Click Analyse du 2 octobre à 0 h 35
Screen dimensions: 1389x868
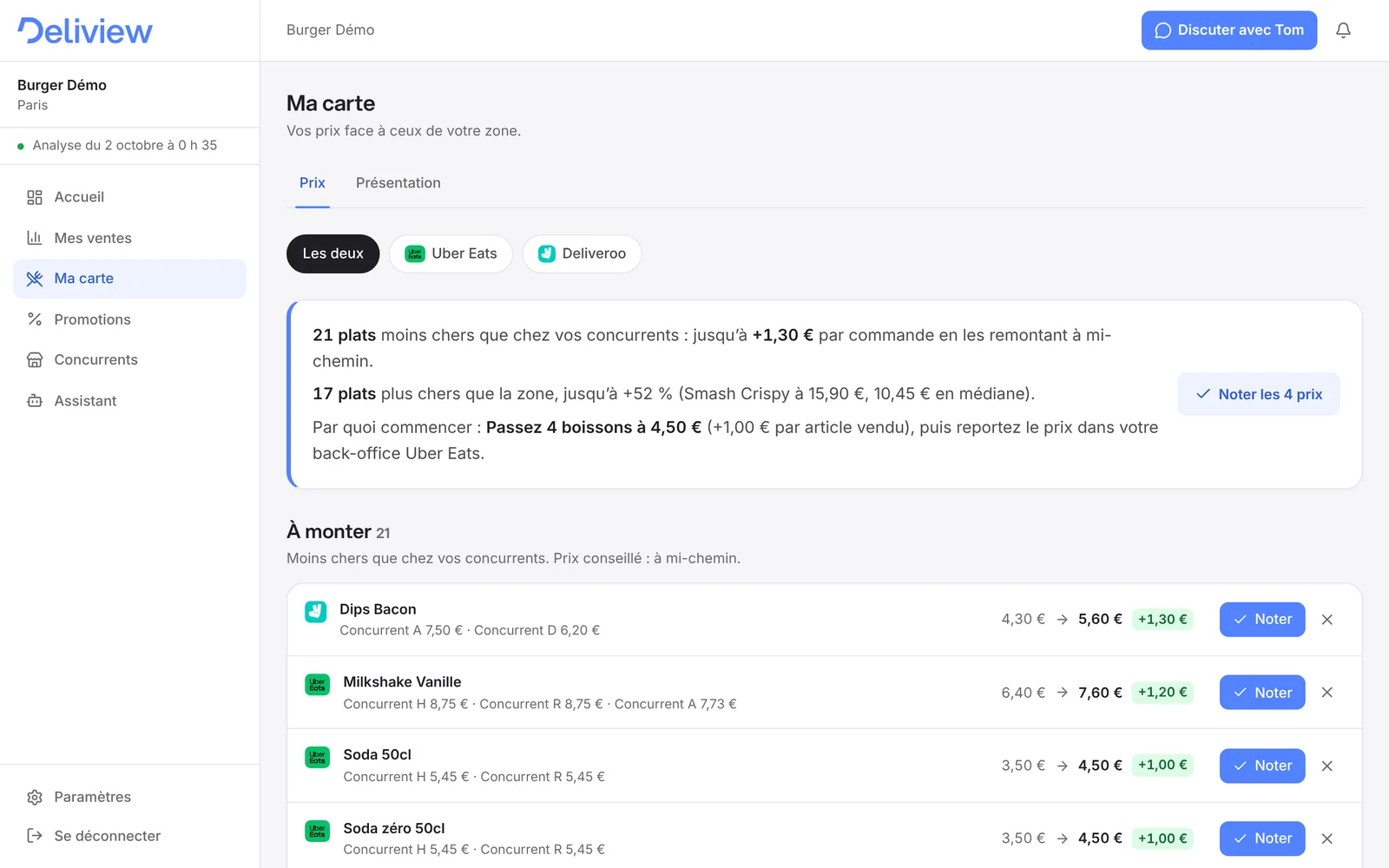[125, 146]
